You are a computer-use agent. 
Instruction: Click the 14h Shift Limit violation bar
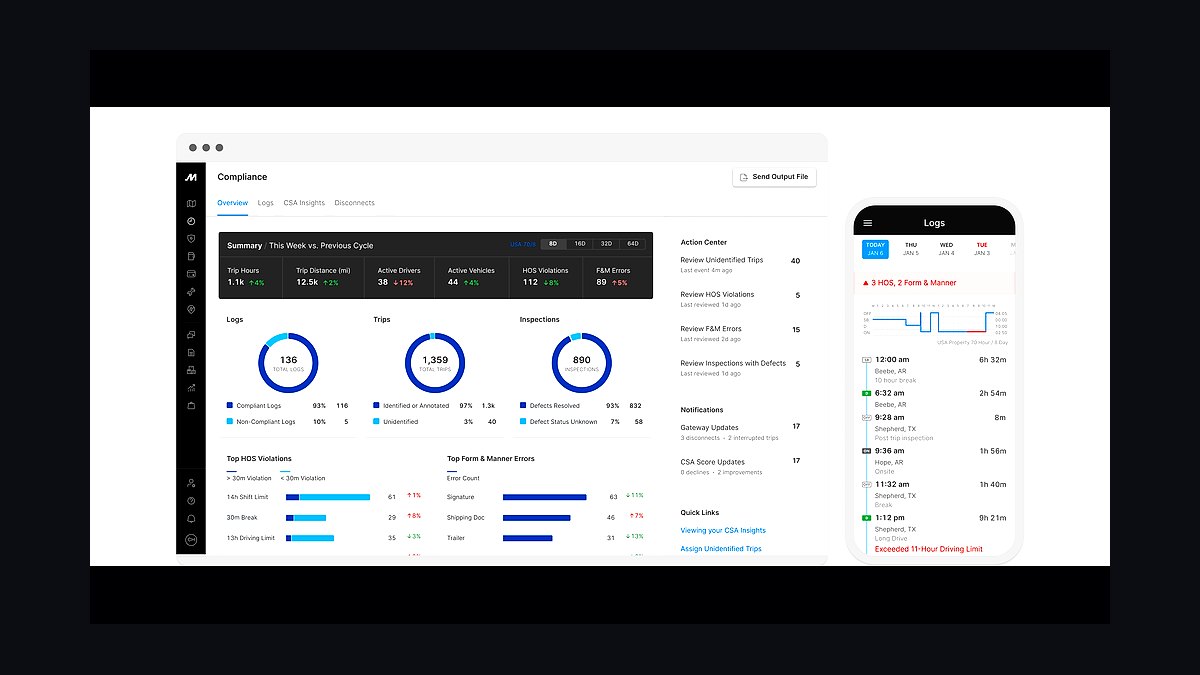(x=328, y=497)
